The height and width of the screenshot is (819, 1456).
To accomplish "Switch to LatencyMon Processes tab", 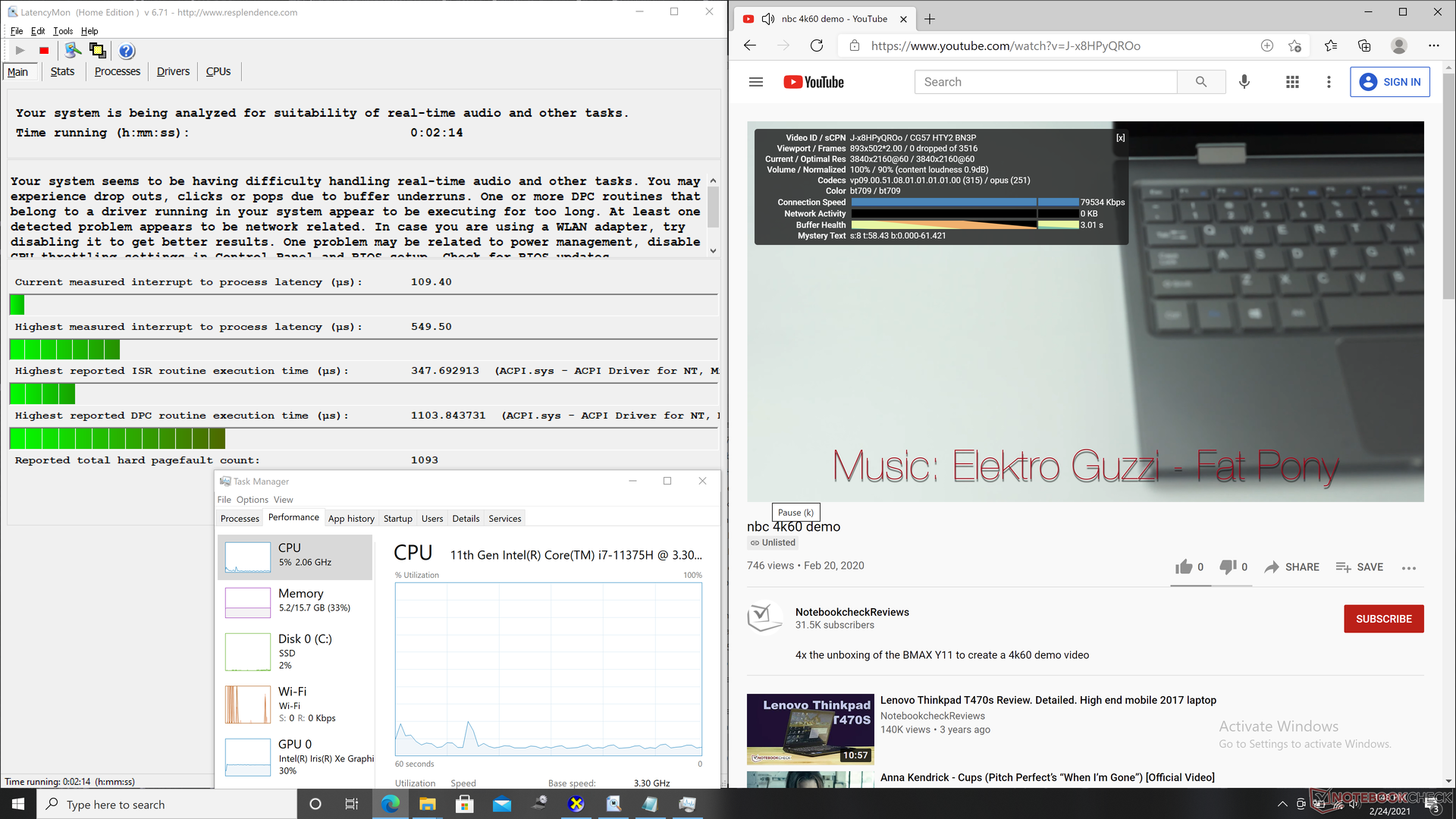I will coord(118,71).
